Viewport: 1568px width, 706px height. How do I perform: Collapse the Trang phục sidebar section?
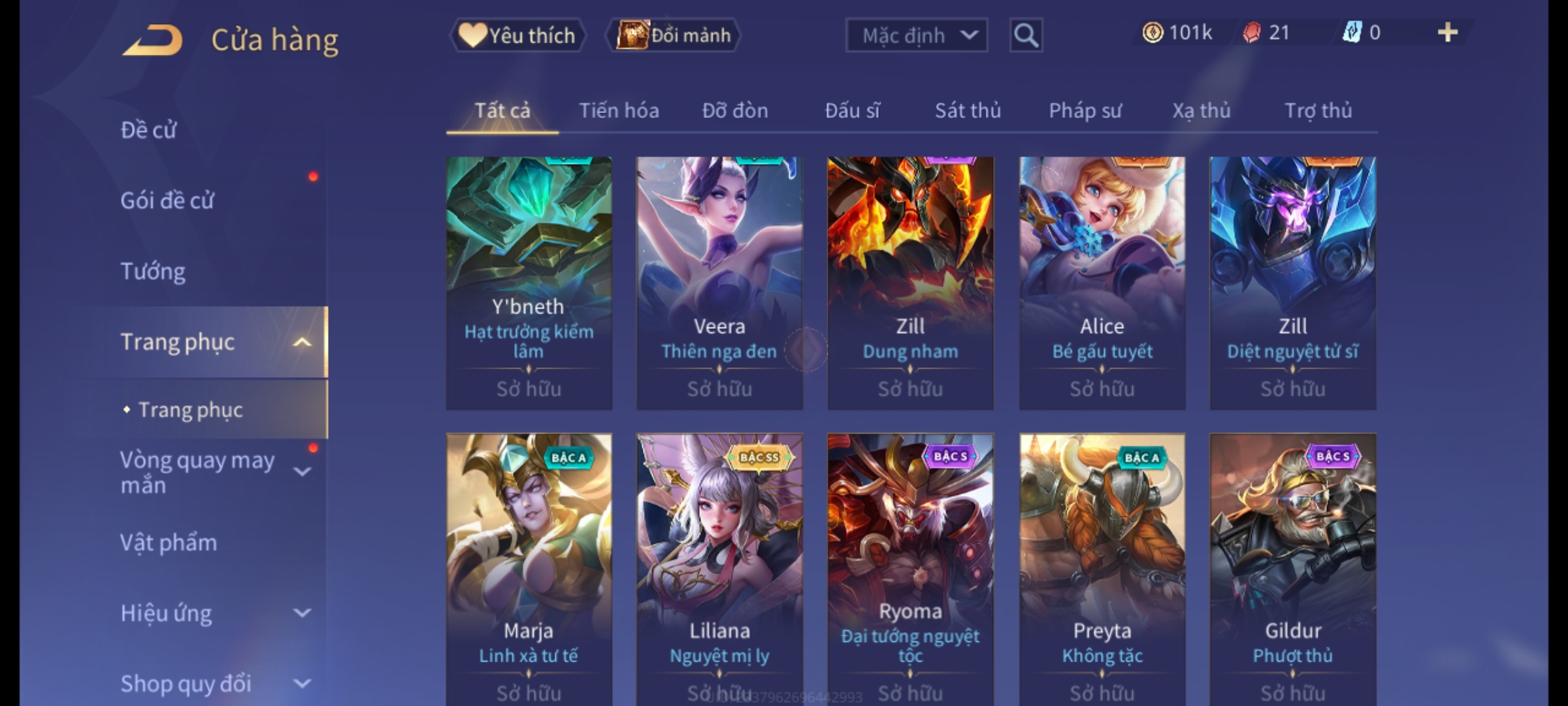(x=302, y=342)
